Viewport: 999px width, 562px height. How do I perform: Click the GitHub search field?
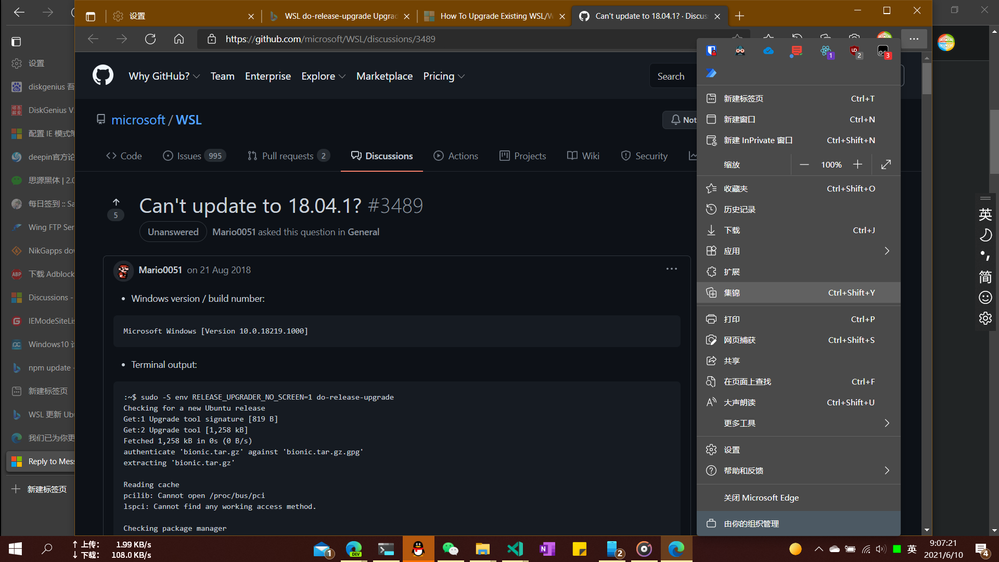coord(674,76)
